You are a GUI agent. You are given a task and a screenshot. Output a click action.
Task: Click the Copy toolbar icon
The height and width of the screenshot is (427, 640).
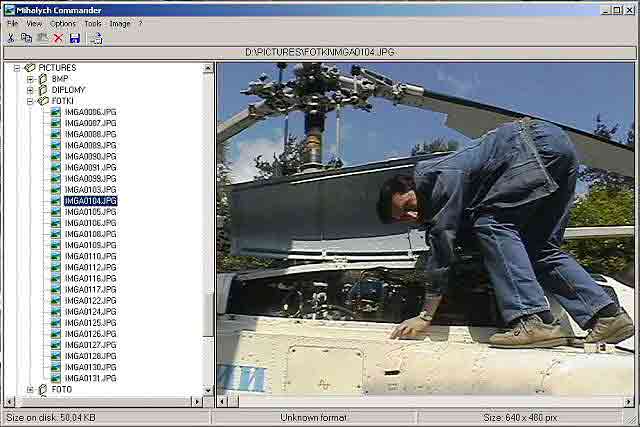26,38
